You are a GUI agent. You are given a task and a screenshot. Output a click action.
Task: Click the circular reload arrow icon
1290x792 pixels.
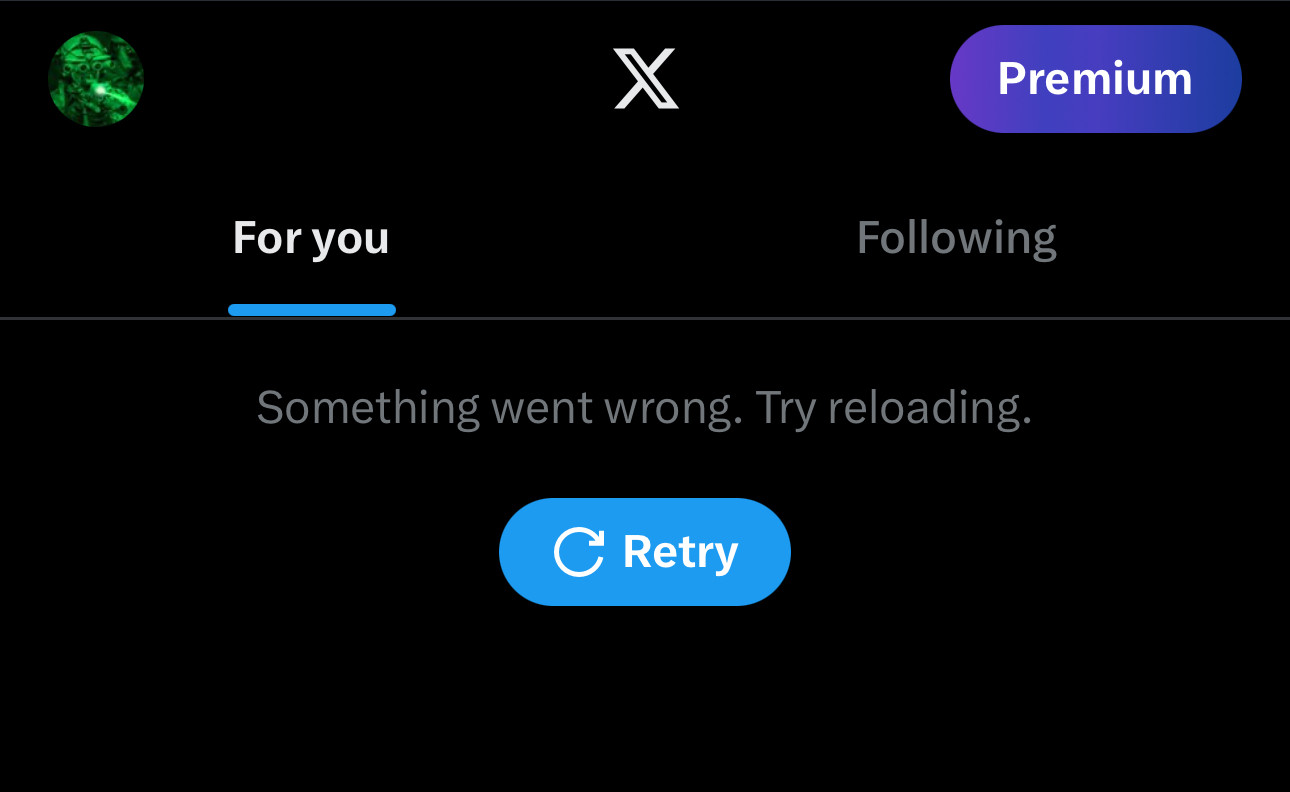(x=579, y=552)
